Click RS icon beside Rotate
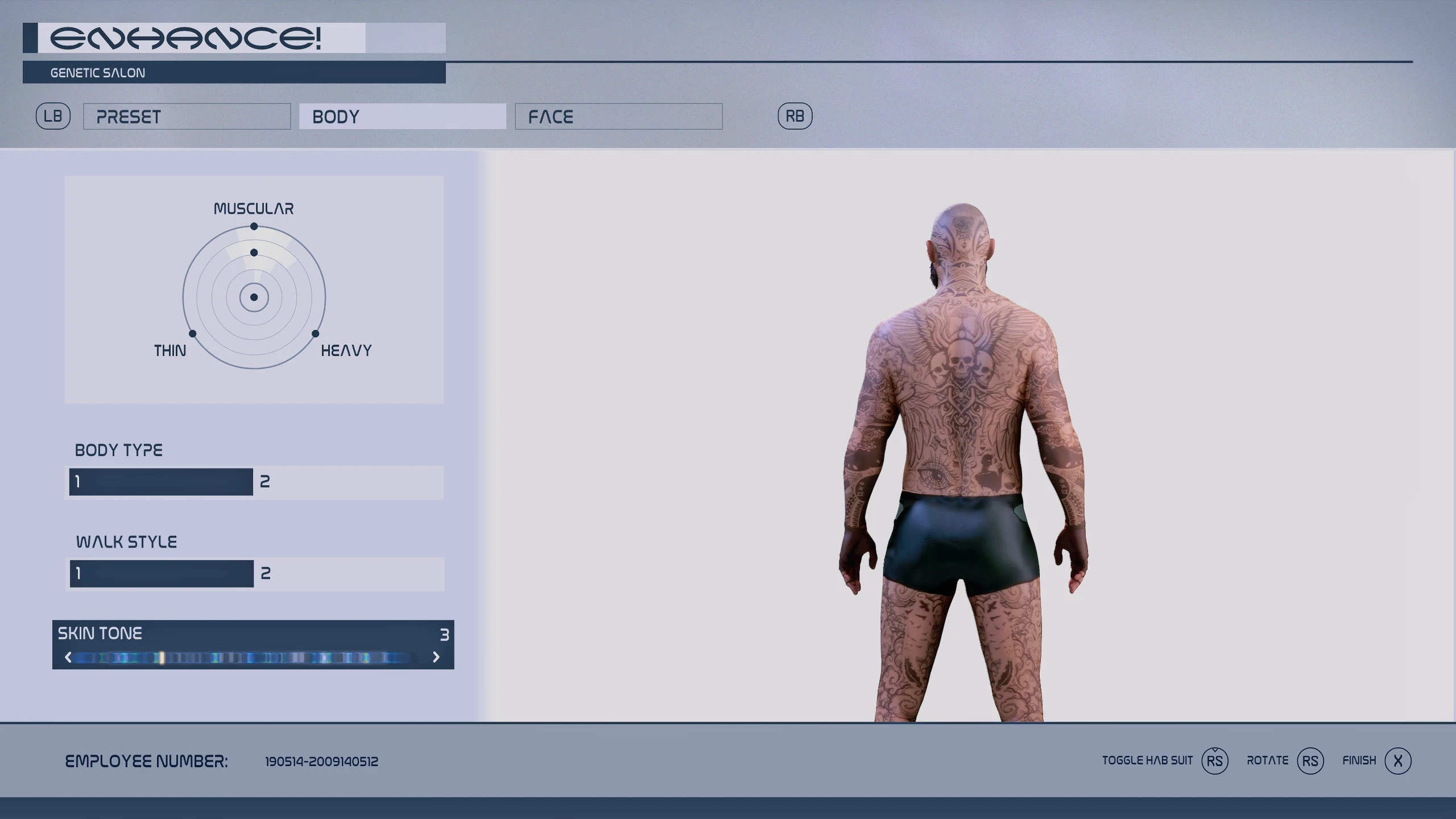Viewport: 1456px width, 819px height. click(1310, 761)
